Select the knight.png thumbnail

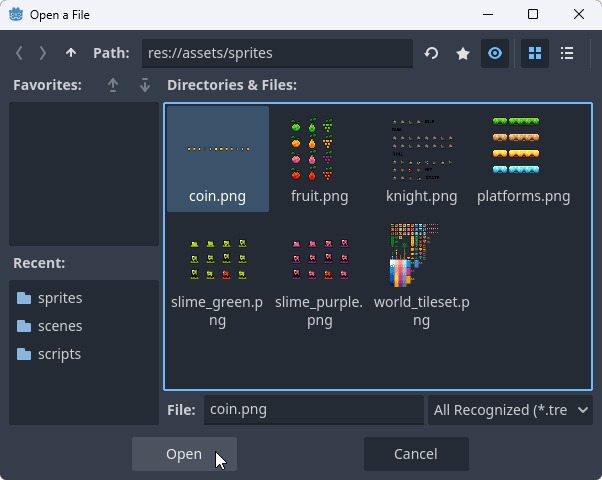[x=421, y=160]
